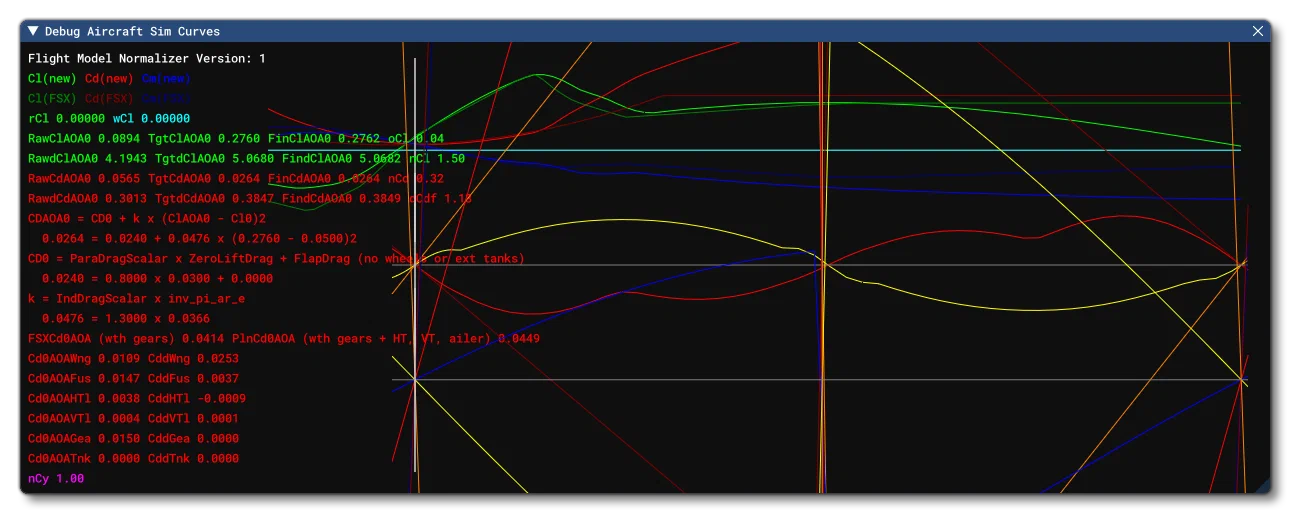Click the 'CddTnk 0.0000' entry
Viewport: 1291px width, 514px height.
pyautogui.click(x=194, y=458)
